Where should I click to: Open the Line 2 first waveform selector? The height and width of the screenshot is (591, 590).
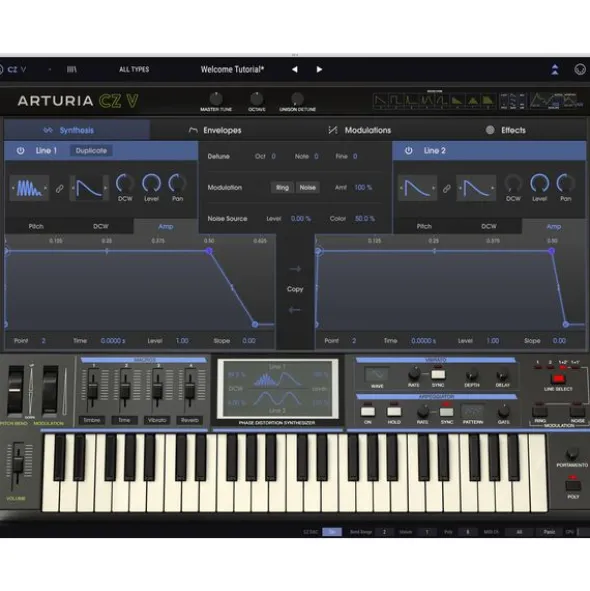pos(417,188)
